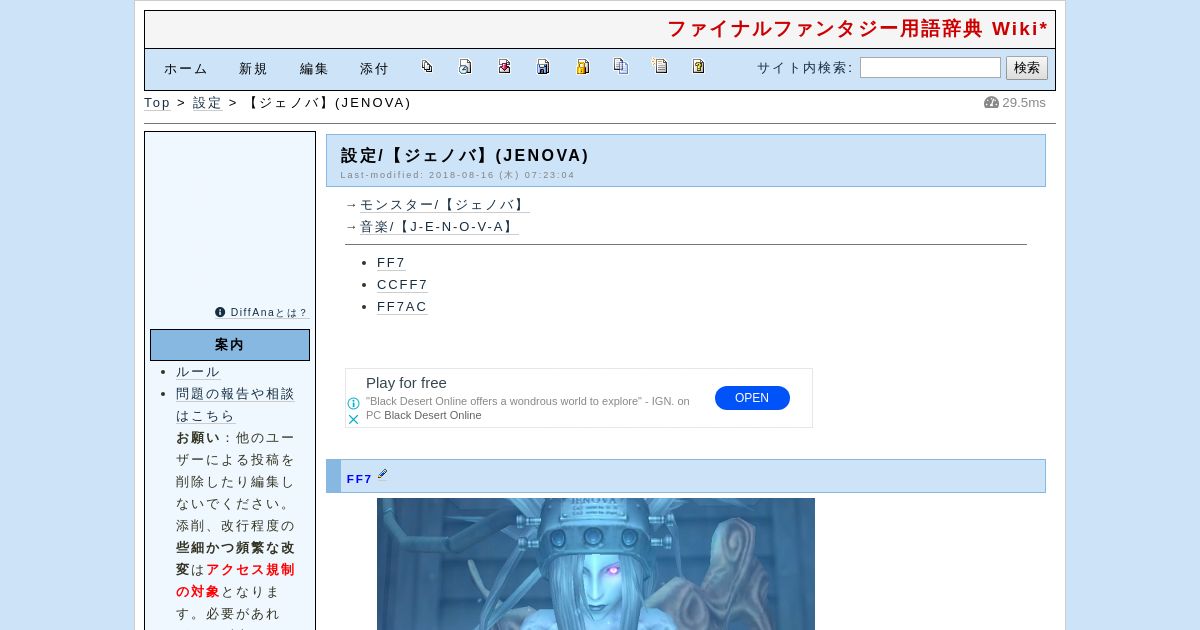Screen dimensions: 1200x630
Task: Open the 音楽/【J-E-N-O-V-A】 link
Action: (439, 227)
